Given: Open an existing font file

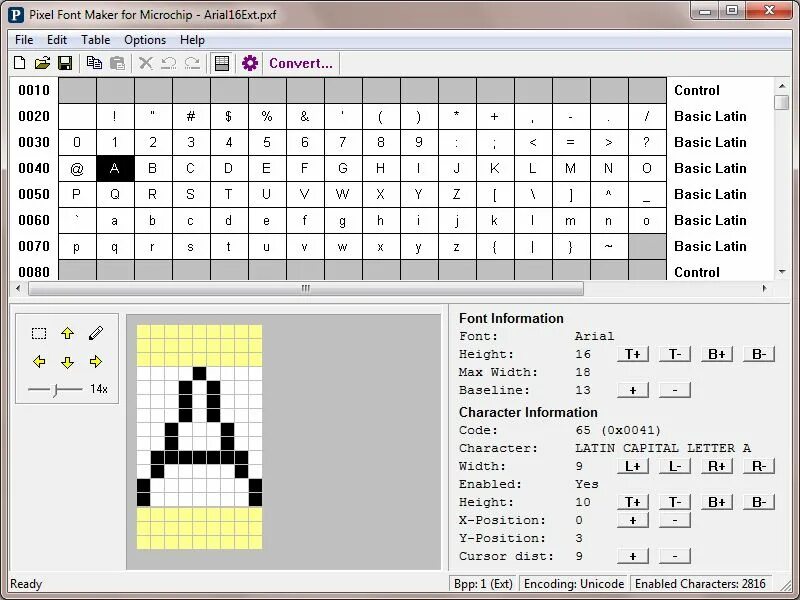Looking at the screenshot, I should [42, 62].
